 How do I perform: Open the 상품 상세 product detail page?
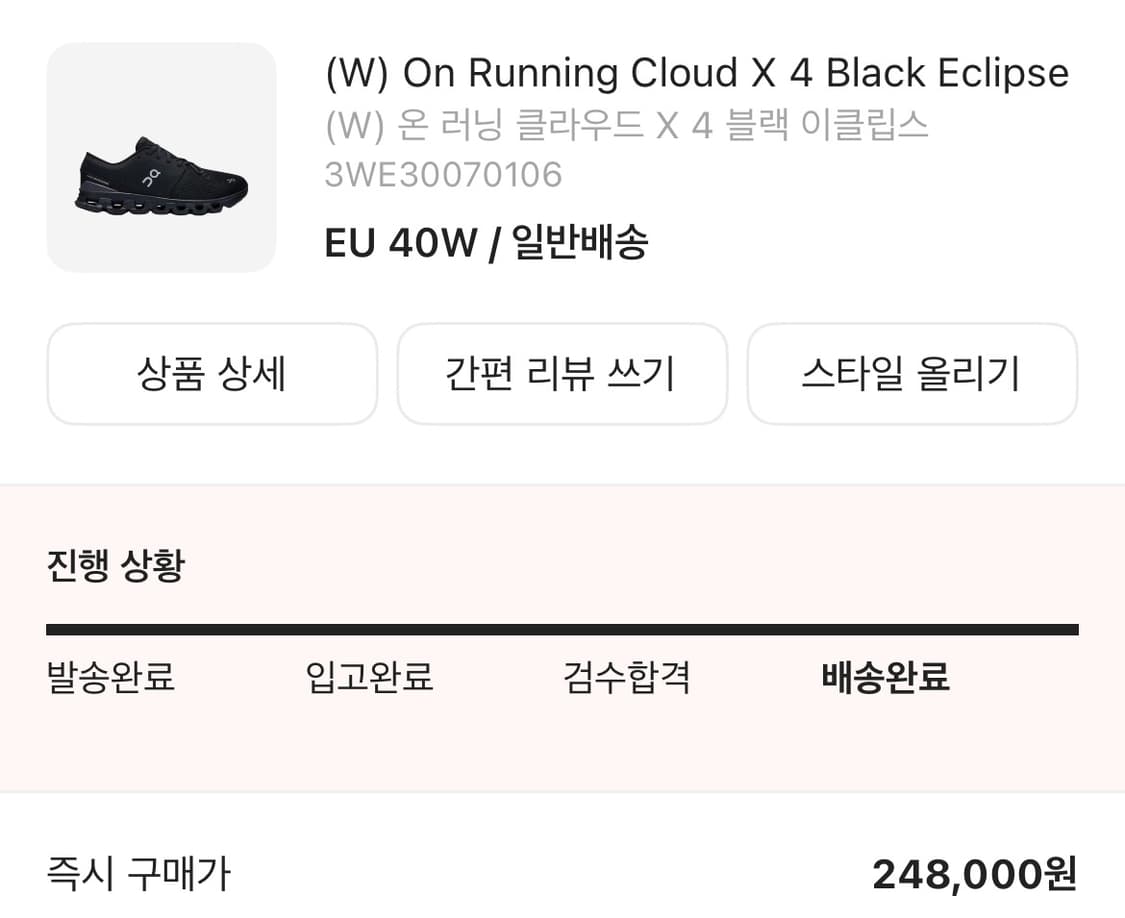pos(212,374)
